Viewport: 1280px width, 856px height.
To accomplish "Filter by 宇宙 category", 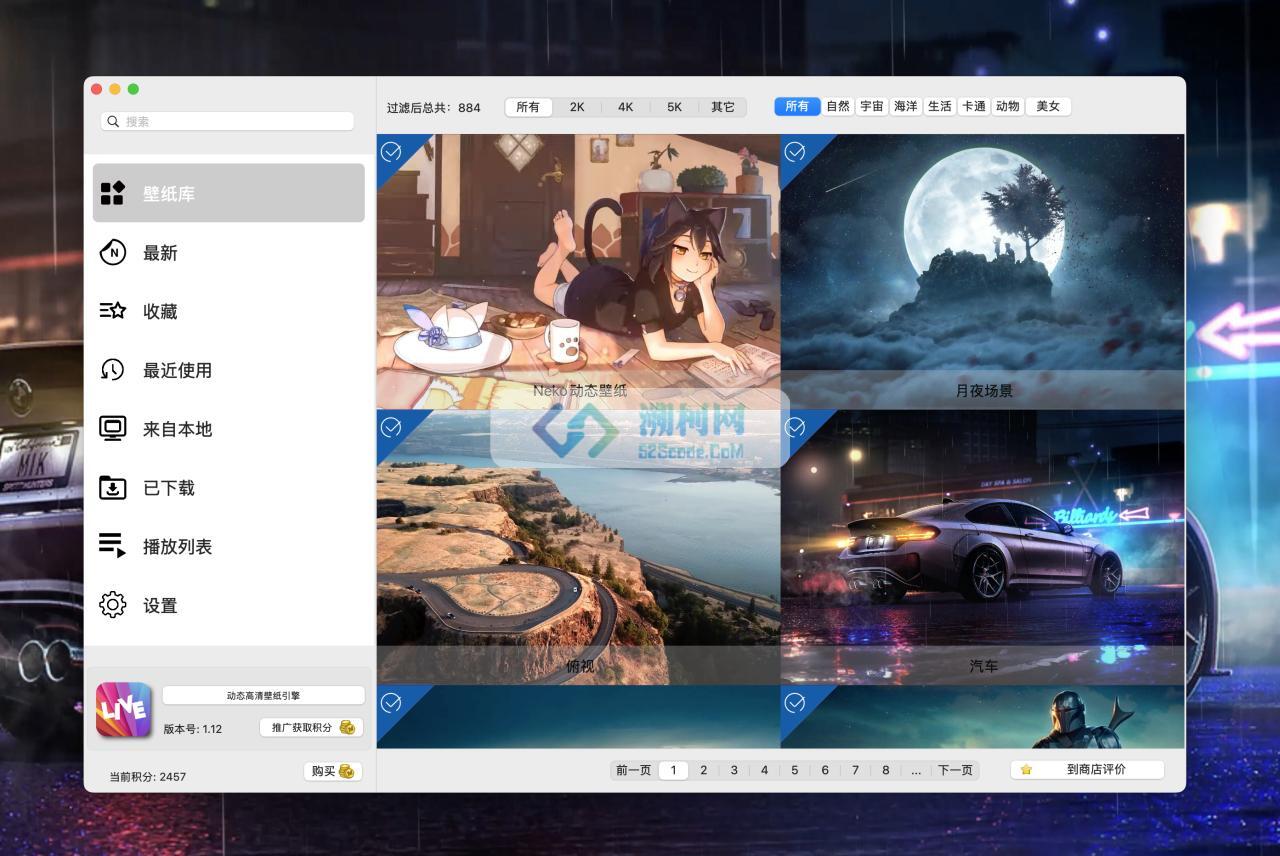I will tap(872, 106).
